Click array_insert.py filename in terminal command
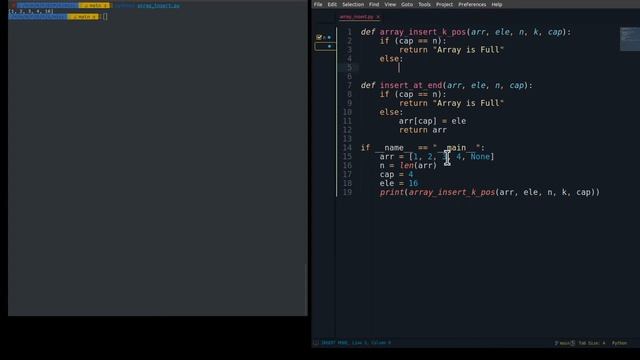 (158, 6)
